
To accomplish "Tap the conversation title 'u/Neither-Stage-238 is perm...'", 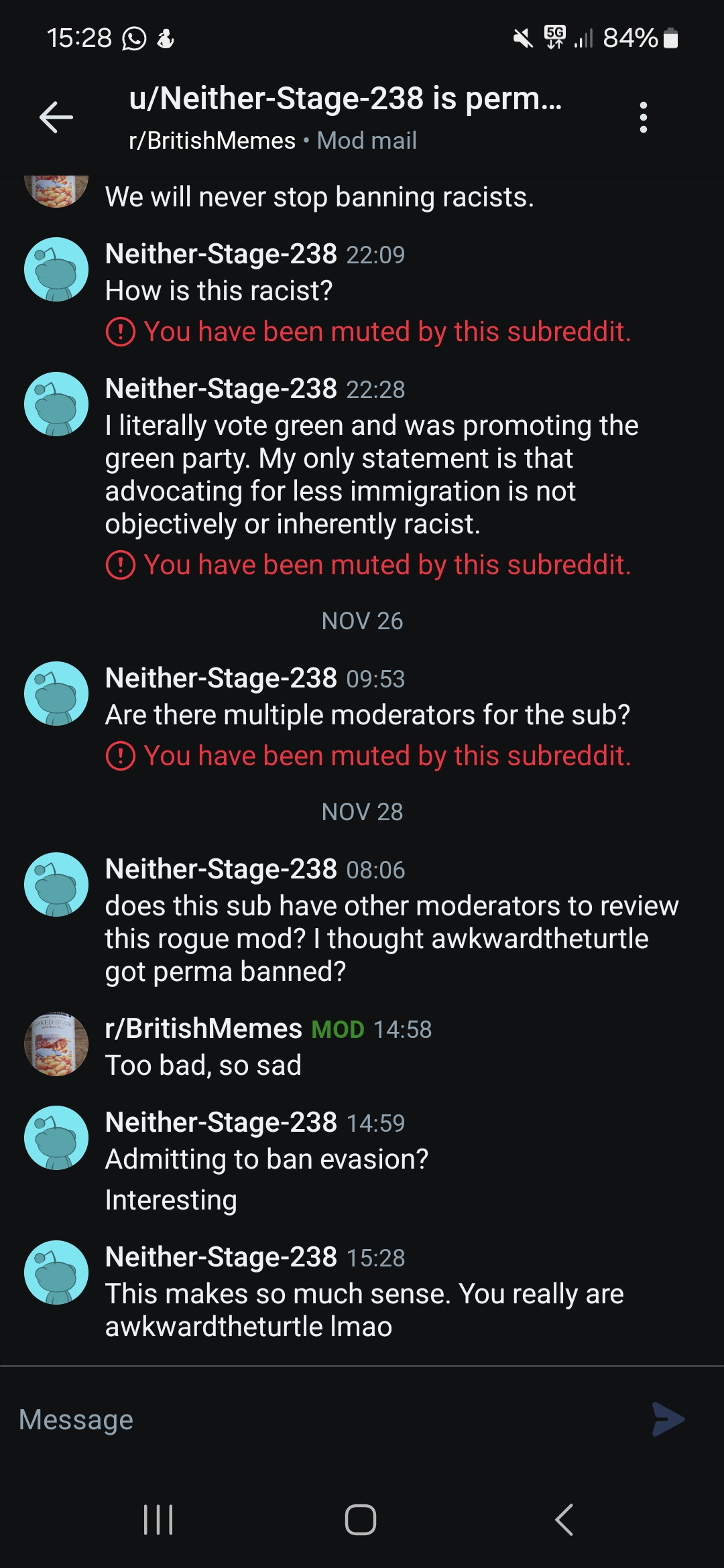I will [345, 99].
